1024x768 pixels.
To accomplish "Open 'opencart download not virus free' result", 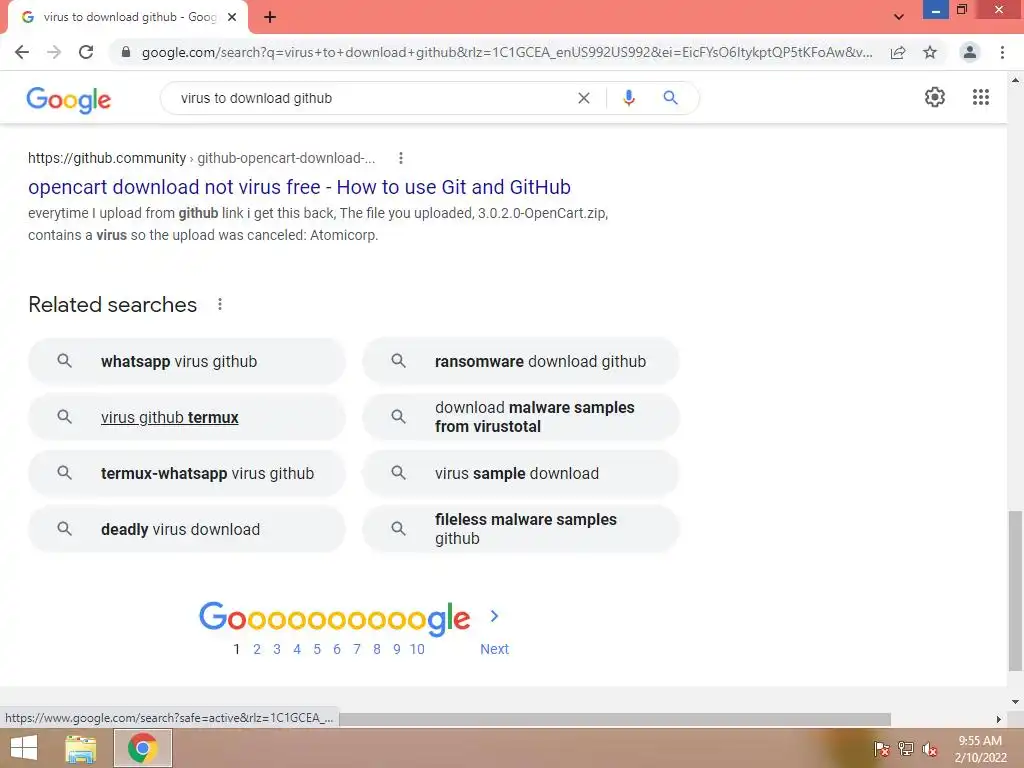I will [299, 187].
